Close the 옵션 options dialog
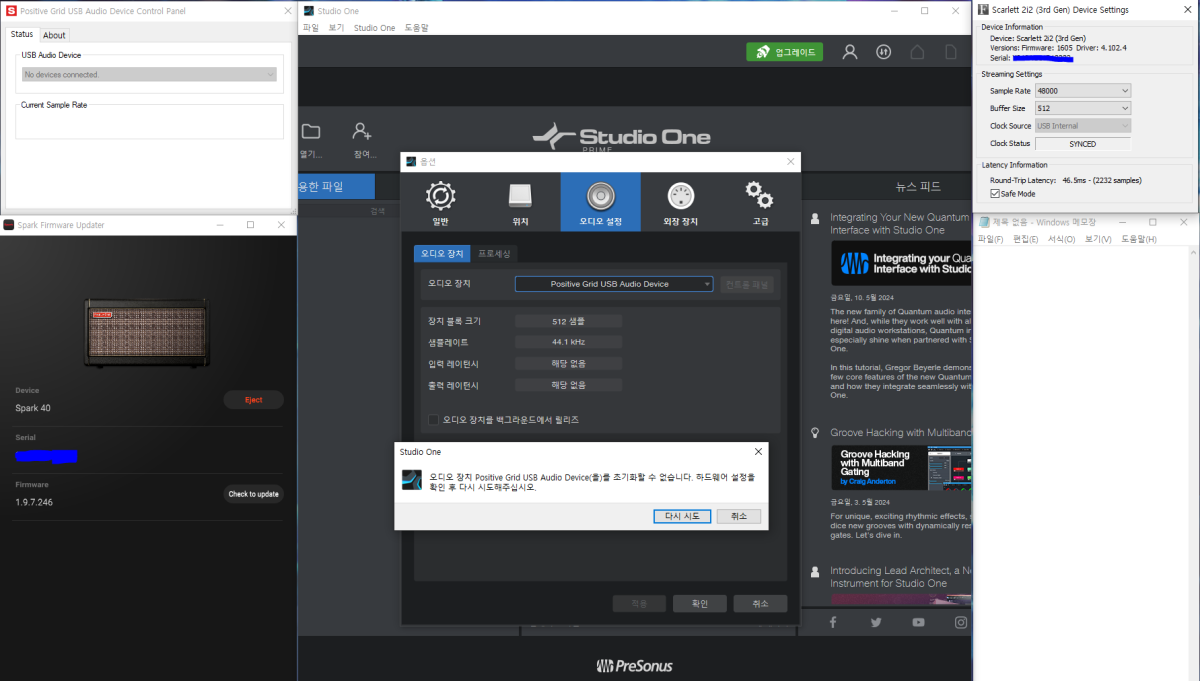The width and height of the screenshot is (1200, 681). [x=791, y=161]
